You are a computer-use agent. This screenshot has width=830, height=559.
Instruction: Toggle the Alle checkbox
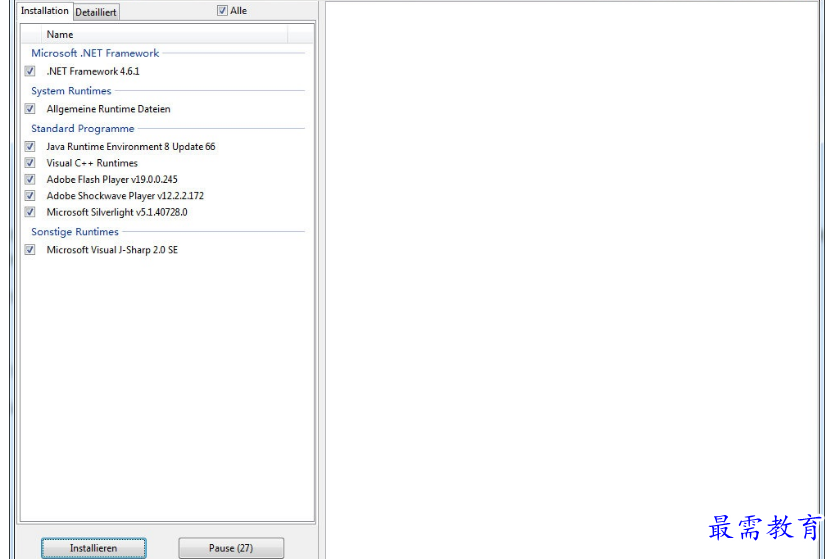click(x=222, y=11)
